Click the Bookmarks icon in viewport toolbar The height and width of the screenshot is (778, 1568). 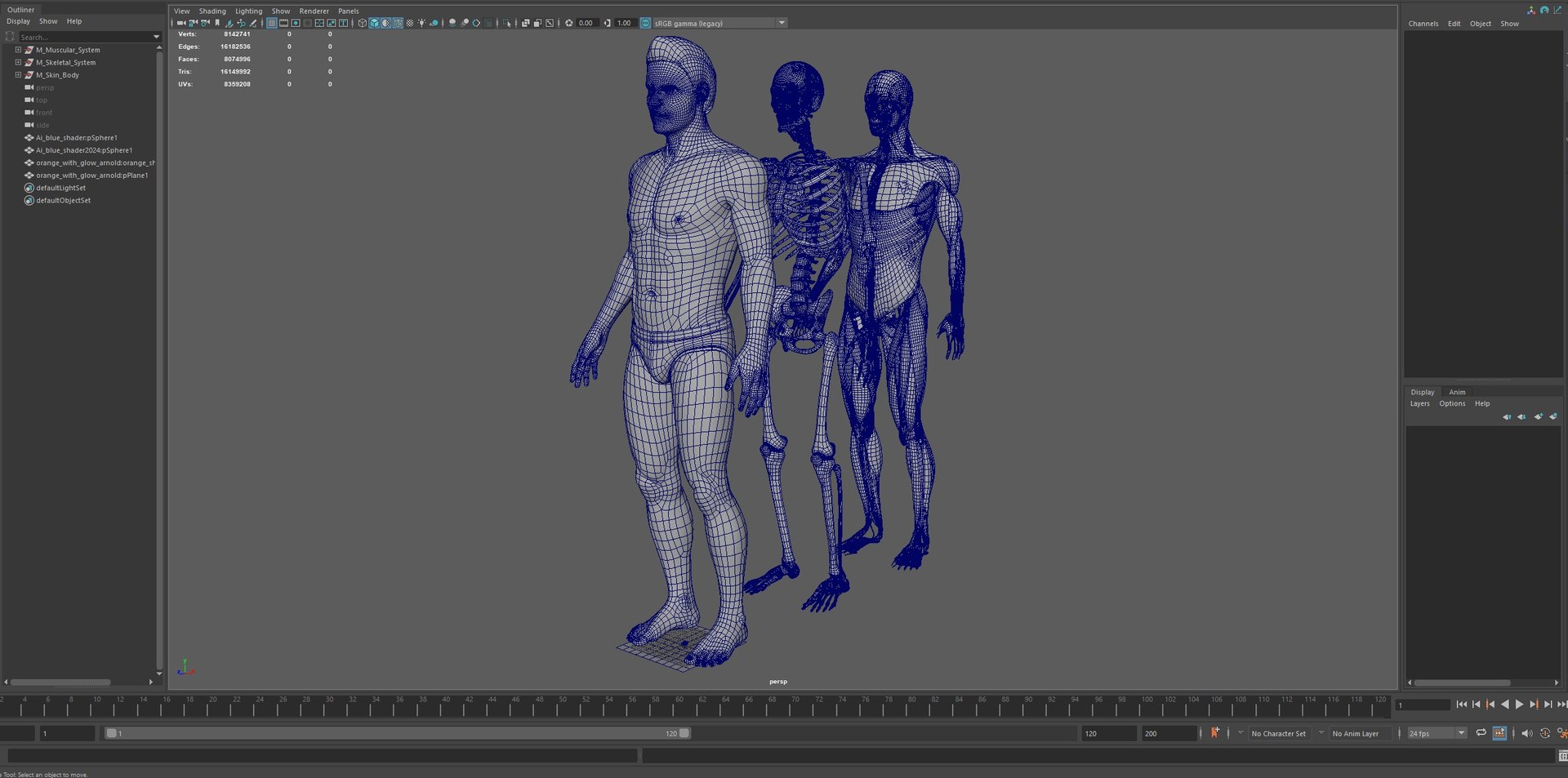click(x=217, y=23)
